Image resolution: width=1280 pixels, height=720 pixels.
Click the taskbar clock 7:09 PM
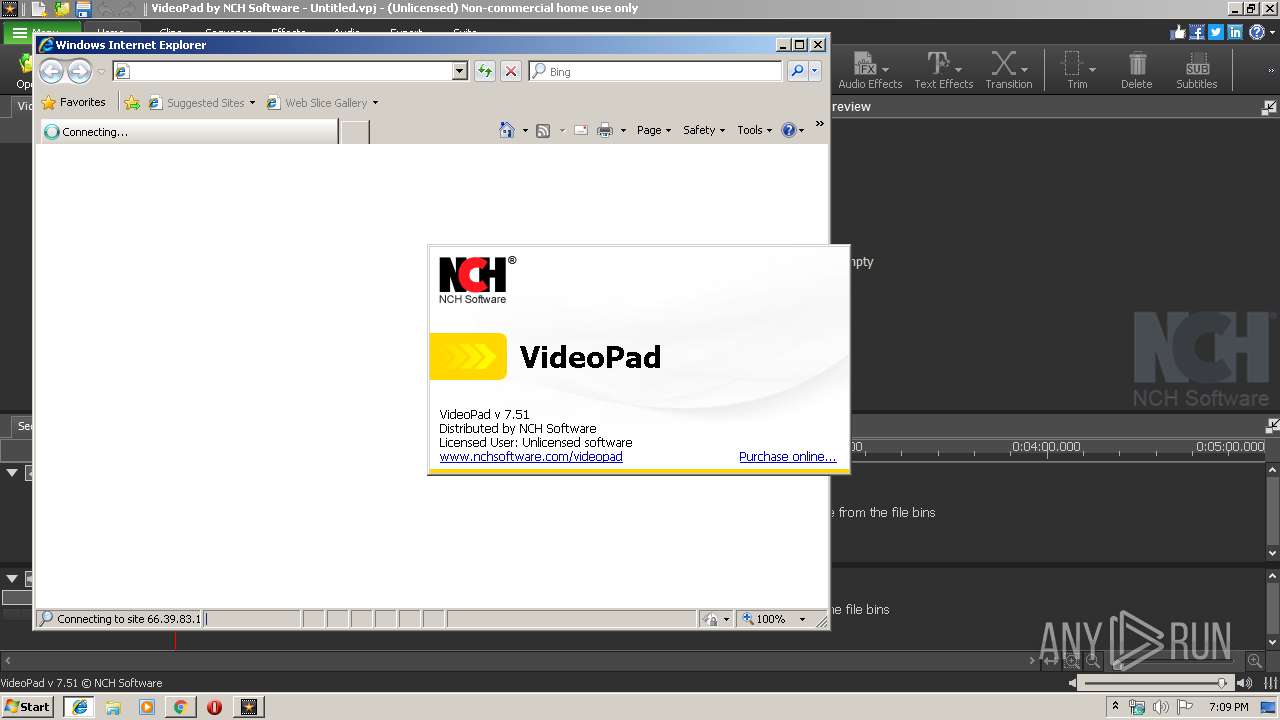coord(1228,707)
